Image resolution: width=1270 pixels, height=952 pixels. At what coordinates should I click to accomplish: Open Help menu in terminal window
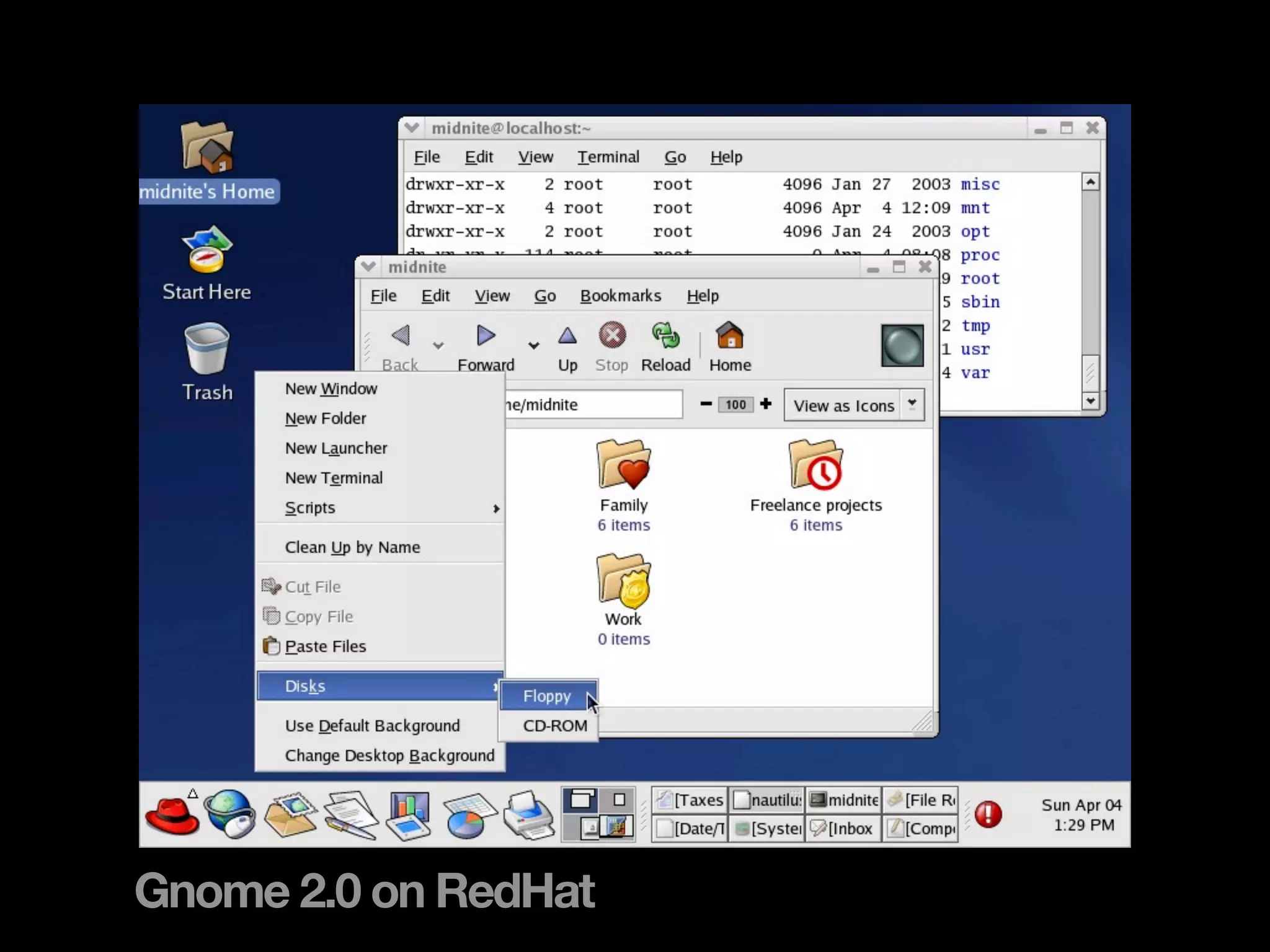click(x=726, y=157)
